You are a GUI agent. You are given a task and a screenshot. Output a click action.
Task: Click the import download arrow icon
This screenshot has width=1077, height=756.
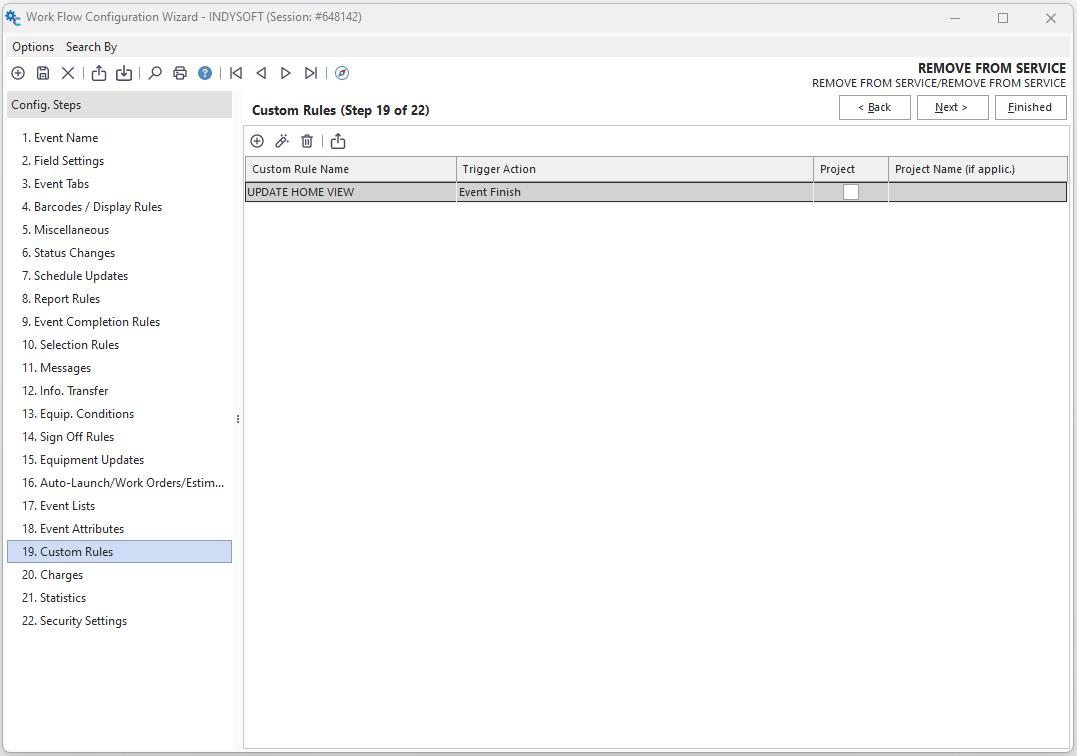tap(124, 73)
